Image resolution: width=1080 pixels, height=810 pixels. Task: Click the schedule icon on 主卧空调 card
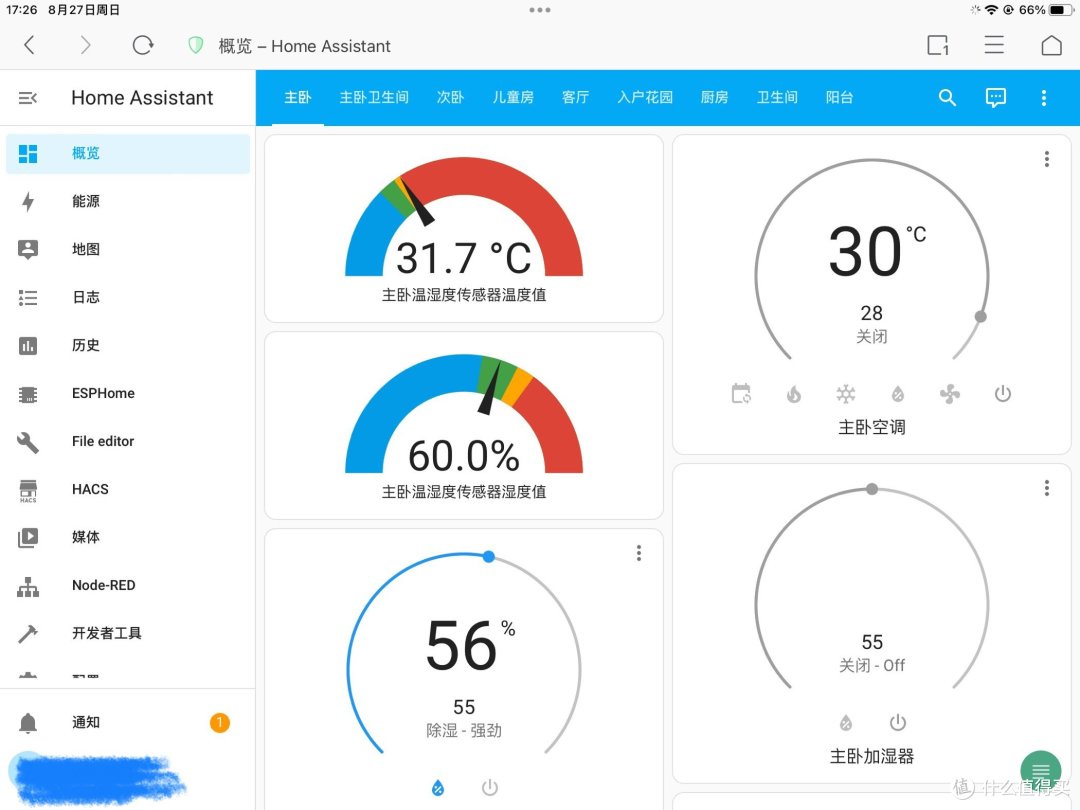click(x=741, y=393)
